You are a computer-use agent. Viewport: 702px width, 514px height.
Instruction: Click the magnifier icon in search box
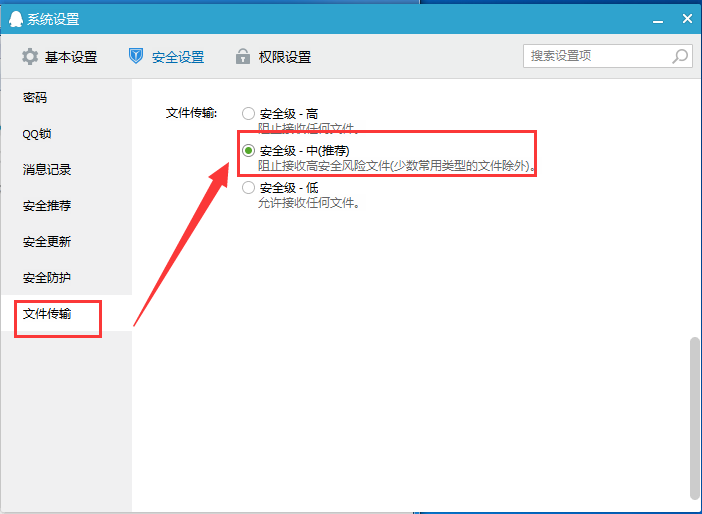pos(680,56)
